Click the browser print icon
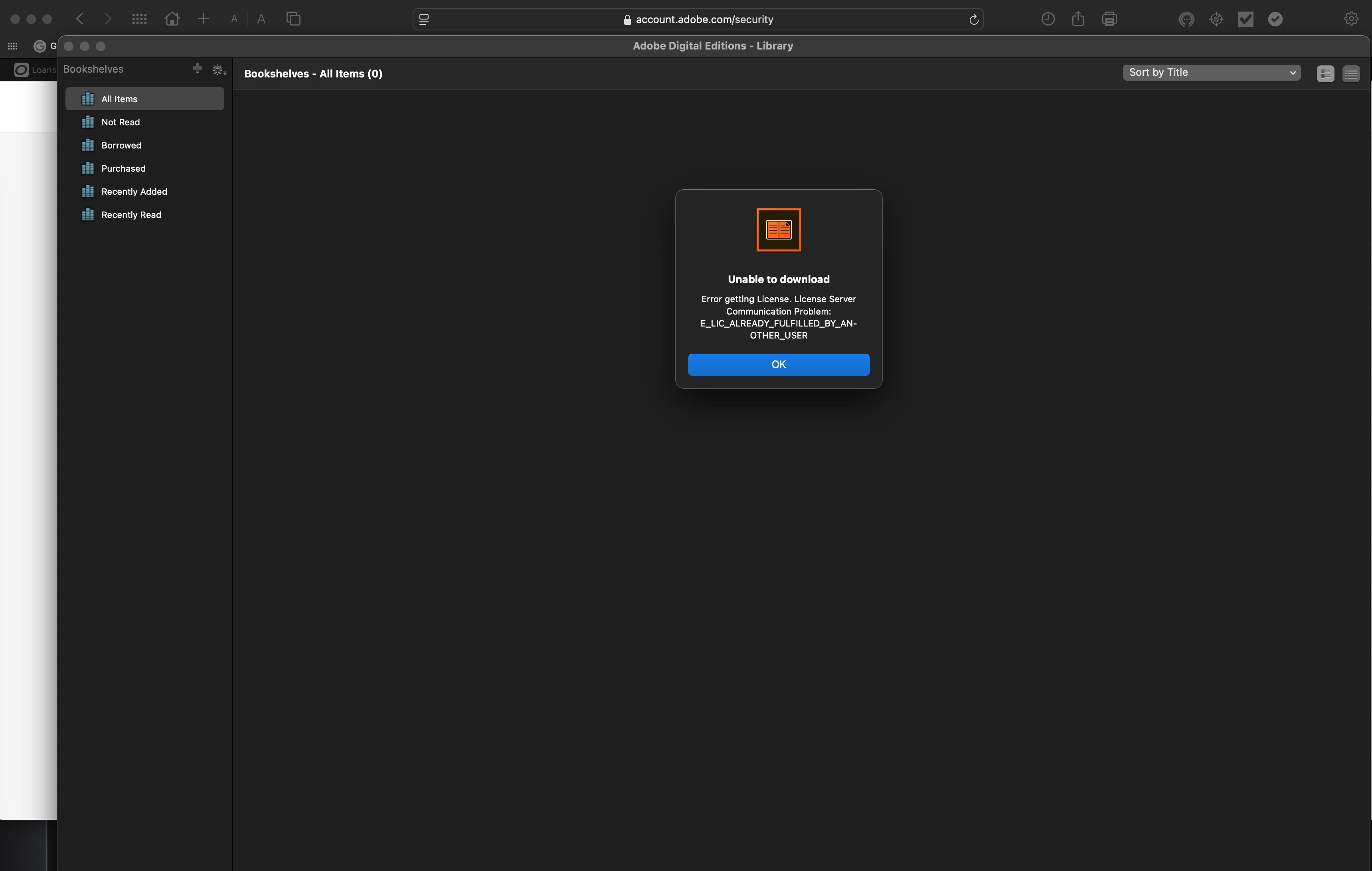The image size is (1372, 871). coord(1109,19)
